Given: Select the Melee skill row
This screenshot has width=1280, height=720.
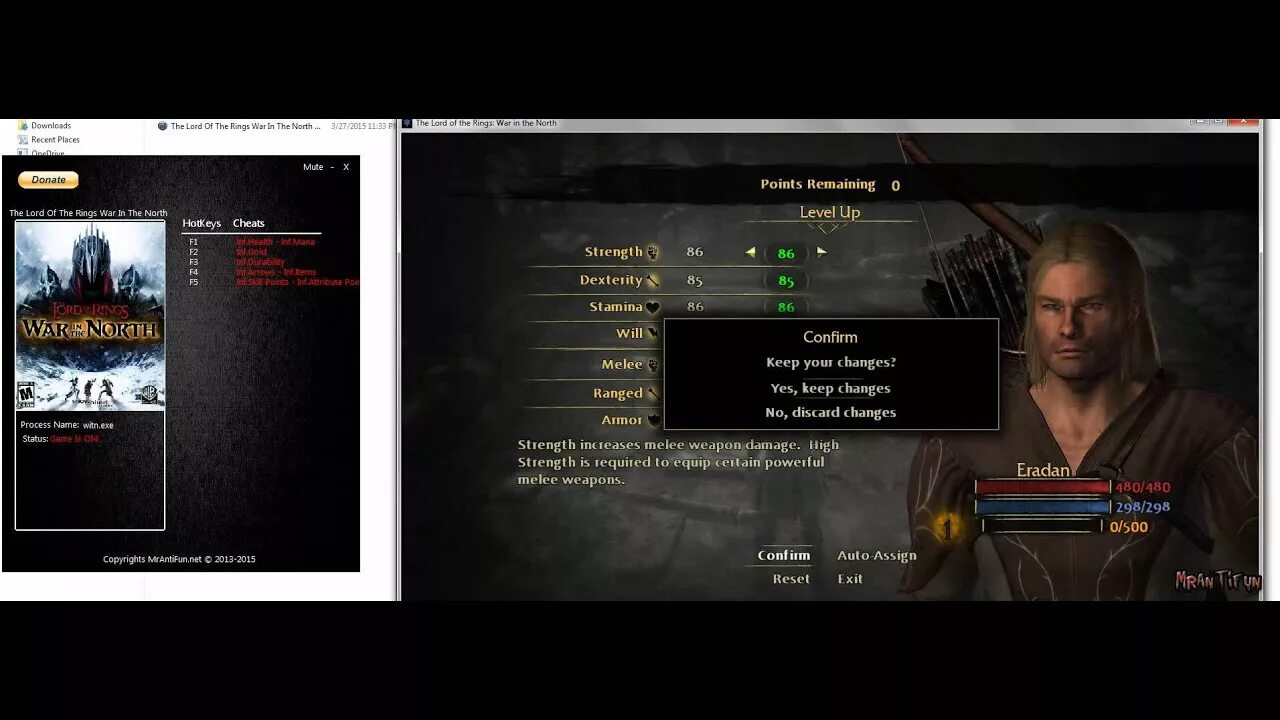Looking at the screenshot, I should [x=596, y=365].
